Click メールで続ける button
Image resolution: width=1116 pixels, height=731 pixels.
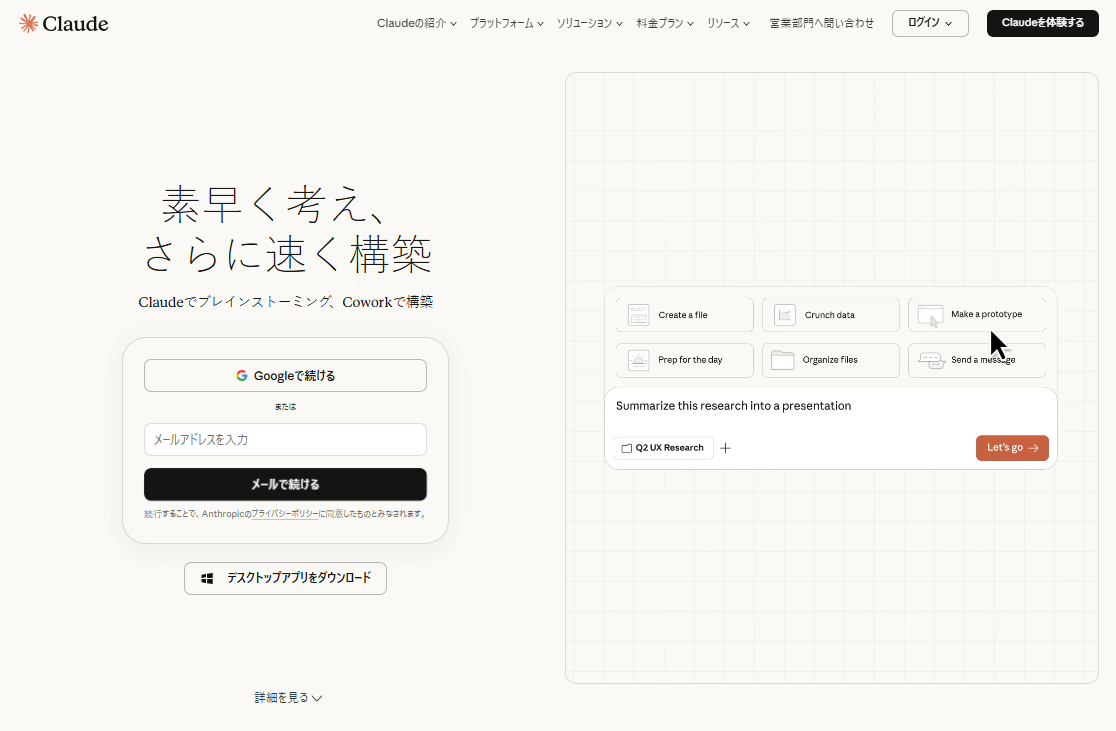(x=285, y=485)
